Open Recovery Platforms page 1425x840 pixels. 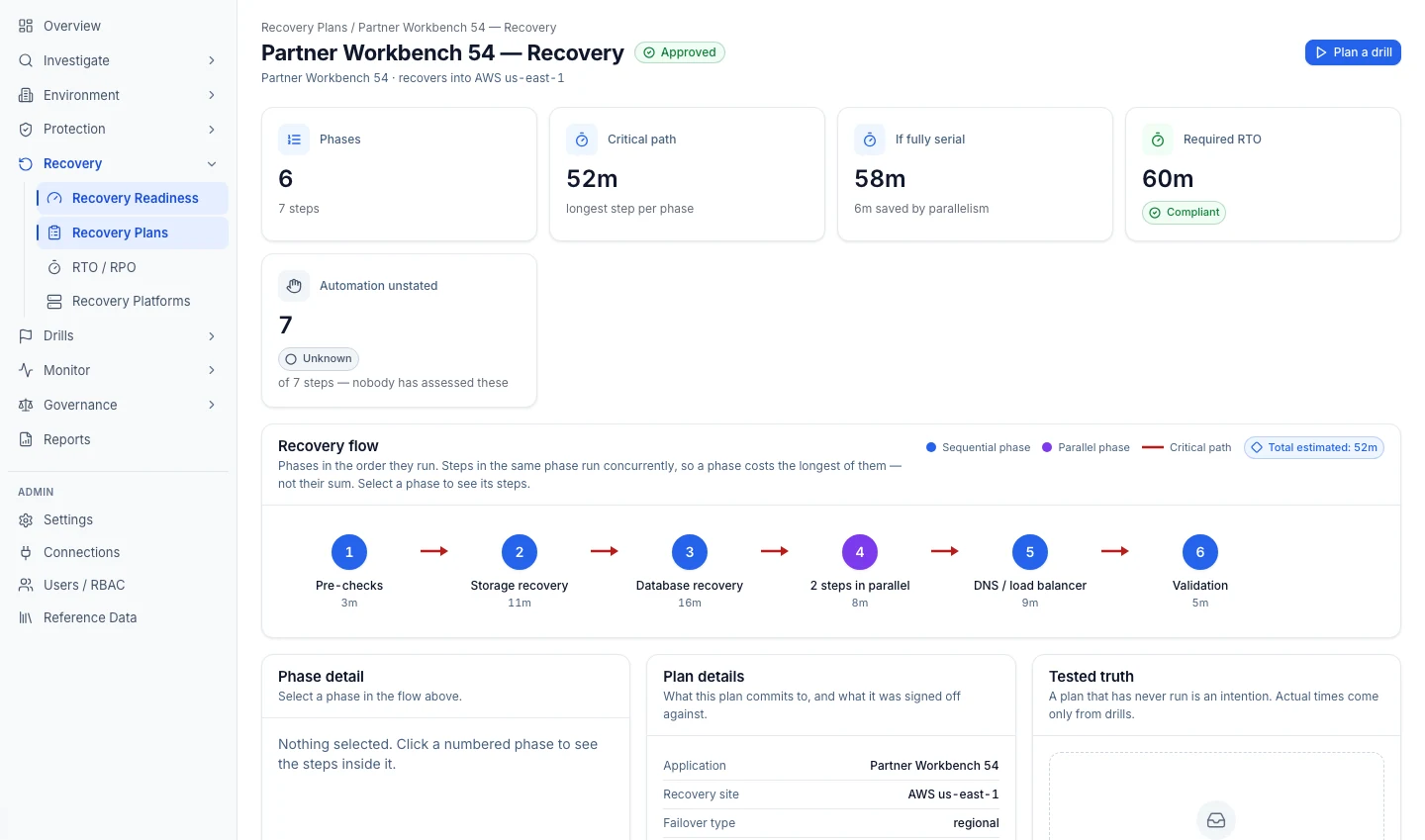[x=133, y=301]
